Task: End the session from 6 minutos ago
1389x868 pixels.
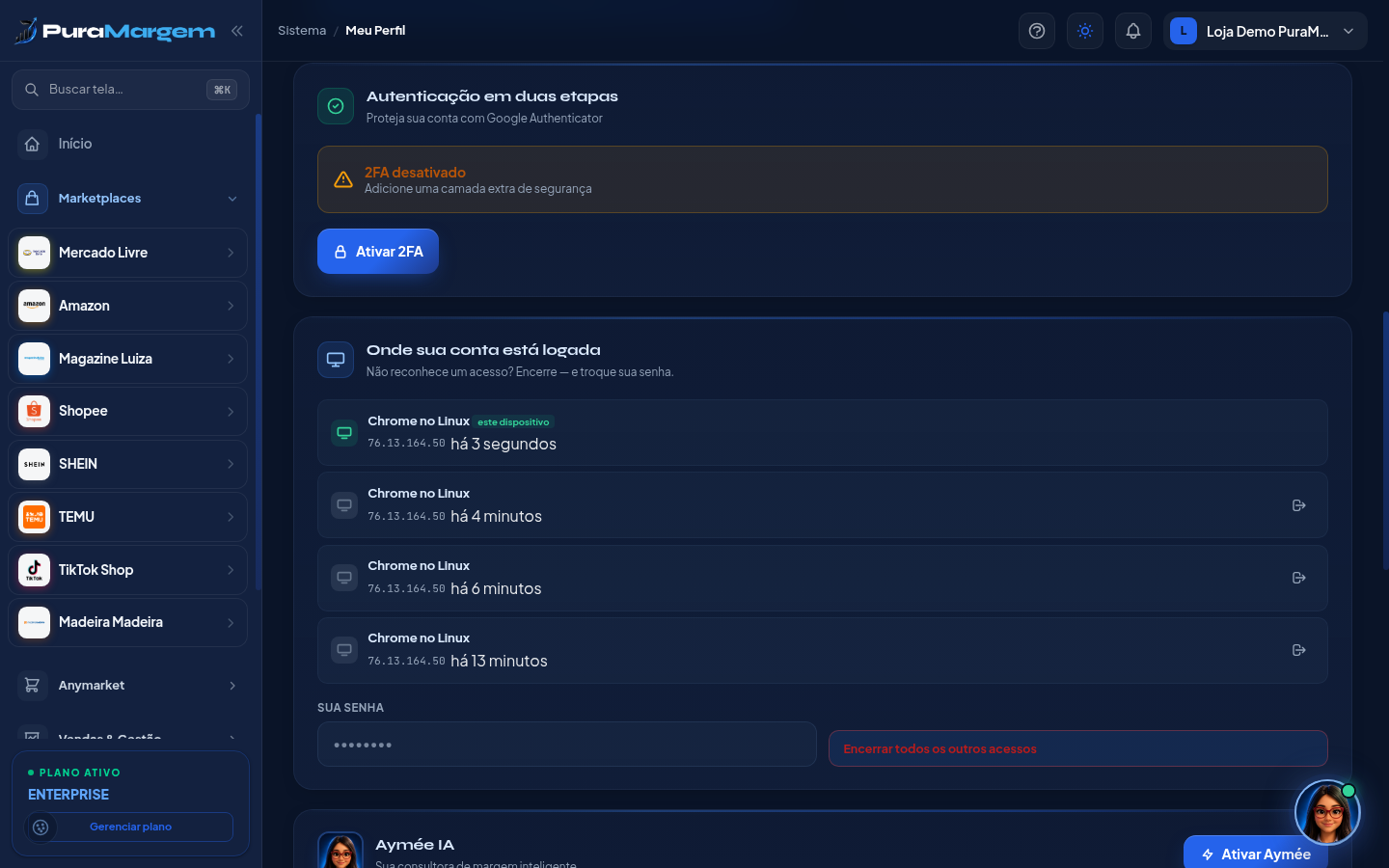Action: 1299,578
